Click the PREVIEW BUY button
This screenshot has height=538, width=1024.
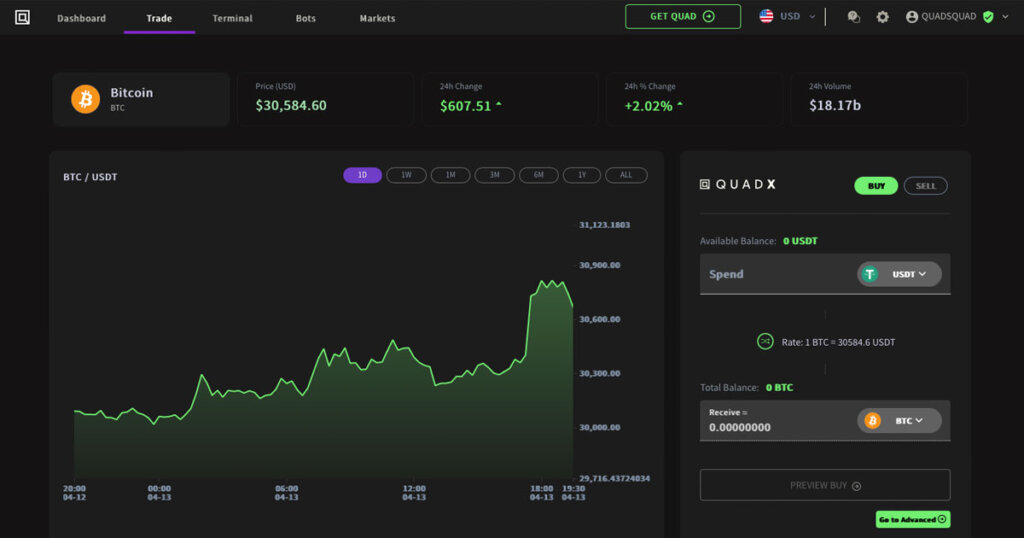(825, 485)
